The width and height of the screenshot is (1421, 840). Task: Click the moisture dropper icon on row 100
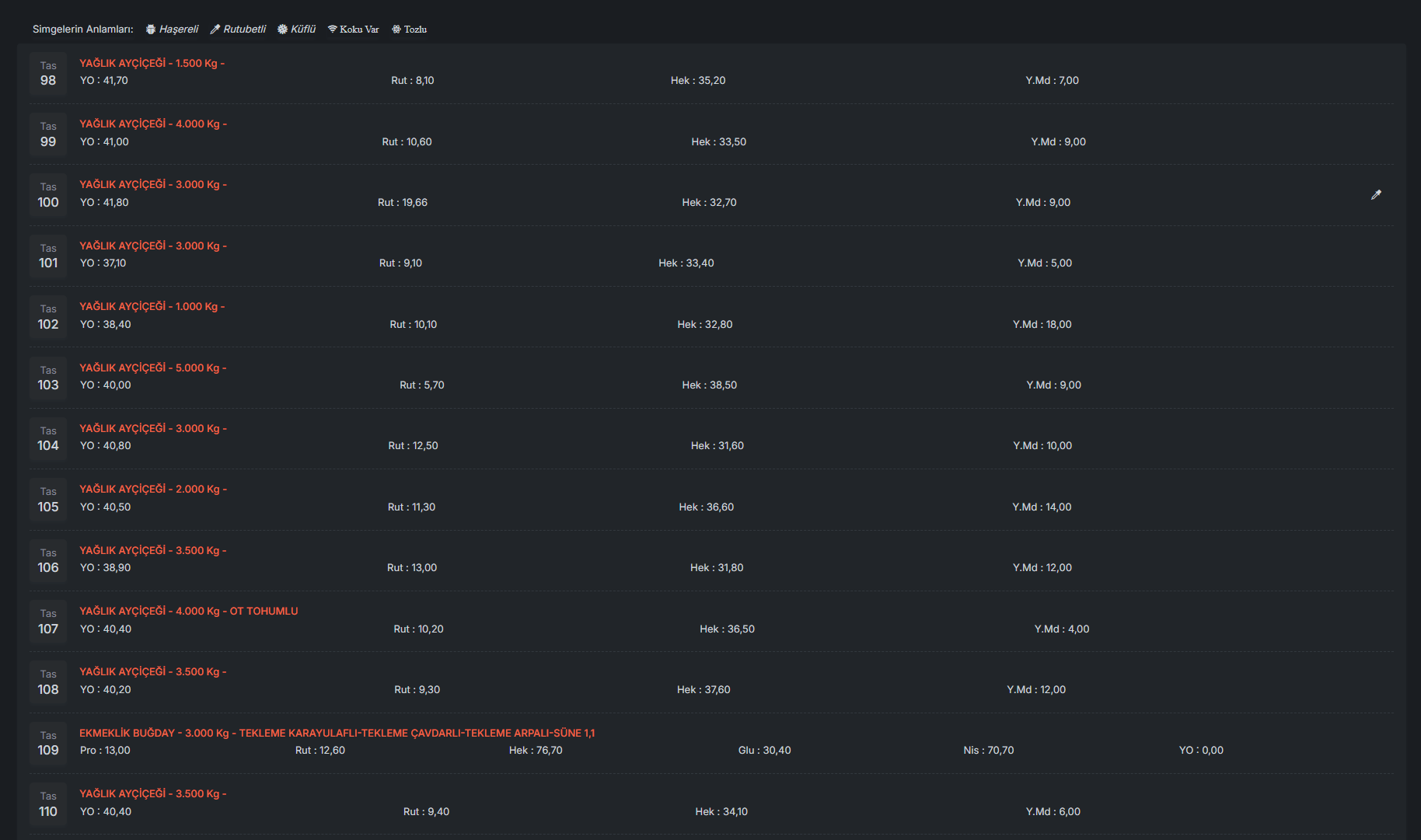(x=1376, y=195)
